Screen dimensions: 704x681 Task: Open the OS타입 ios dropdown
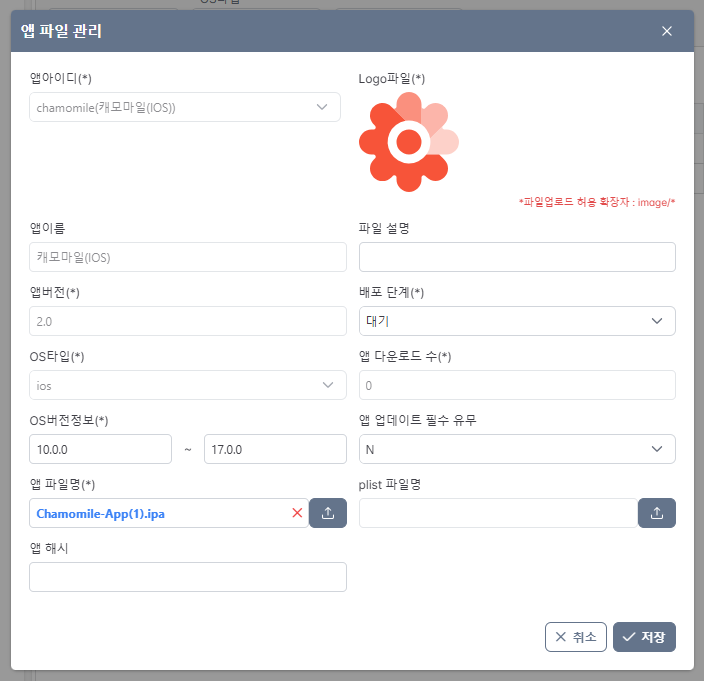tap(187, 385)
